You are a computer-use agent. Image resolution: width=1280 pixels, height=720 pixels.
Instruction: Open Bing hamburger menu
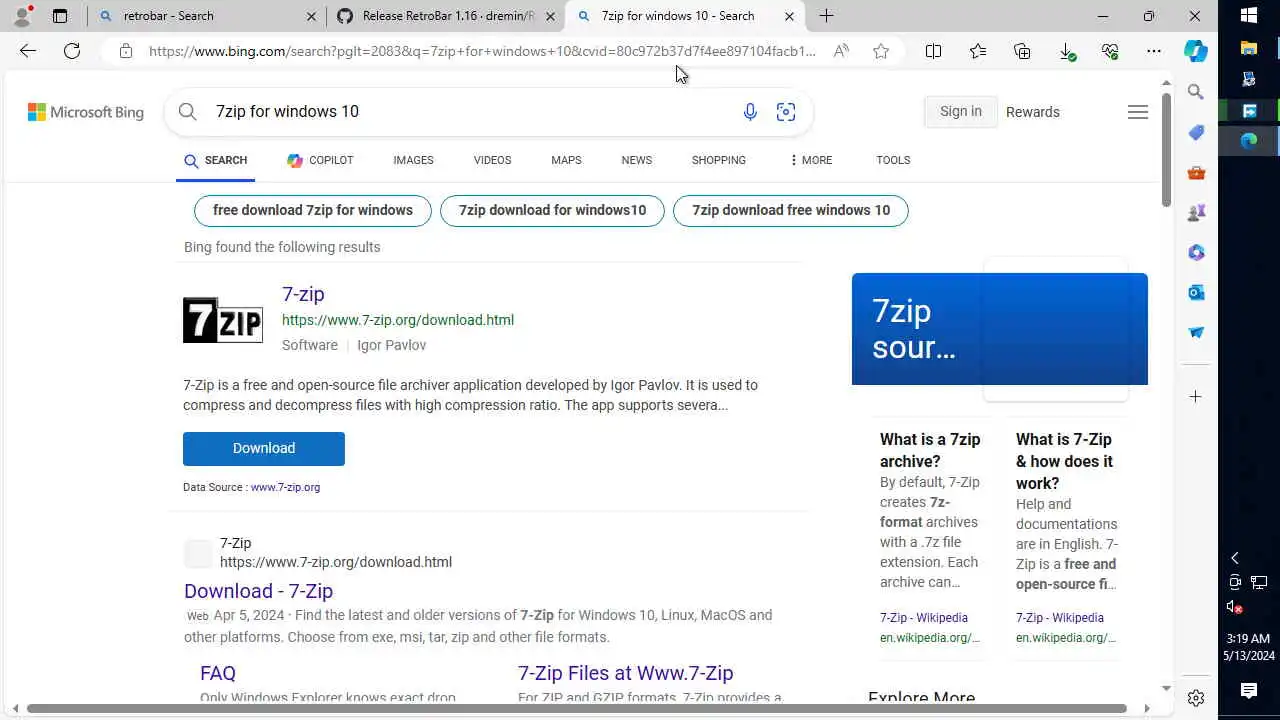point(1138,112)
